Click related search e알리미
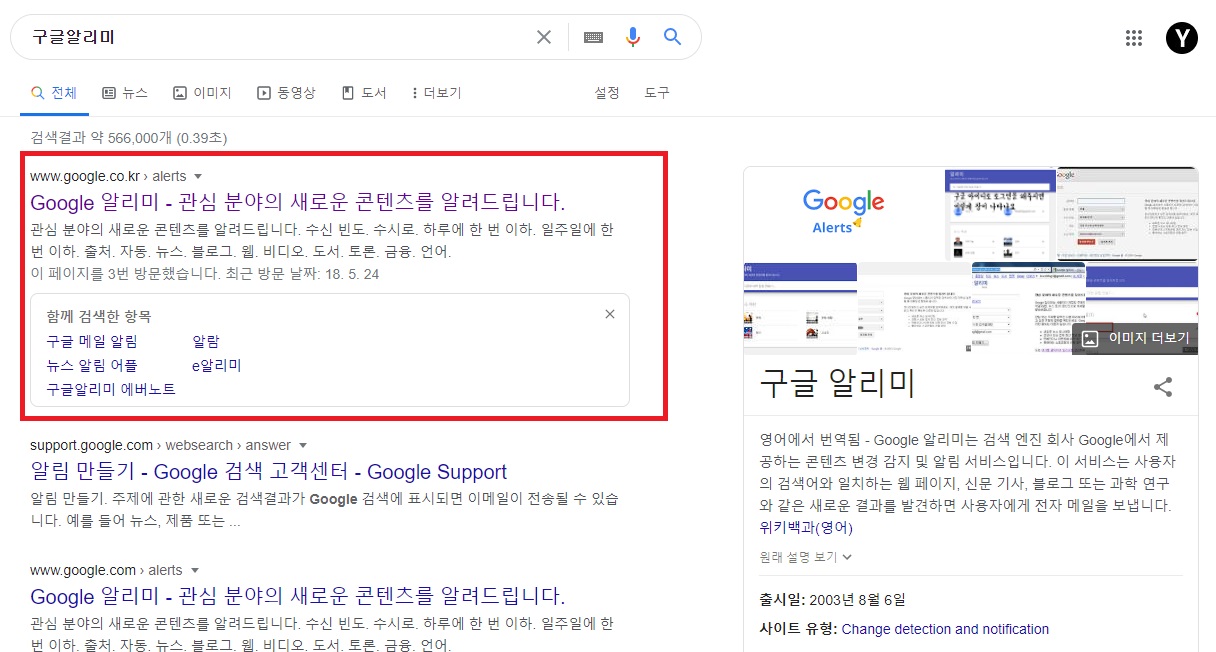Image resolution: width=1216 pixels, height=652 pixels. click(x=217, y=365)
